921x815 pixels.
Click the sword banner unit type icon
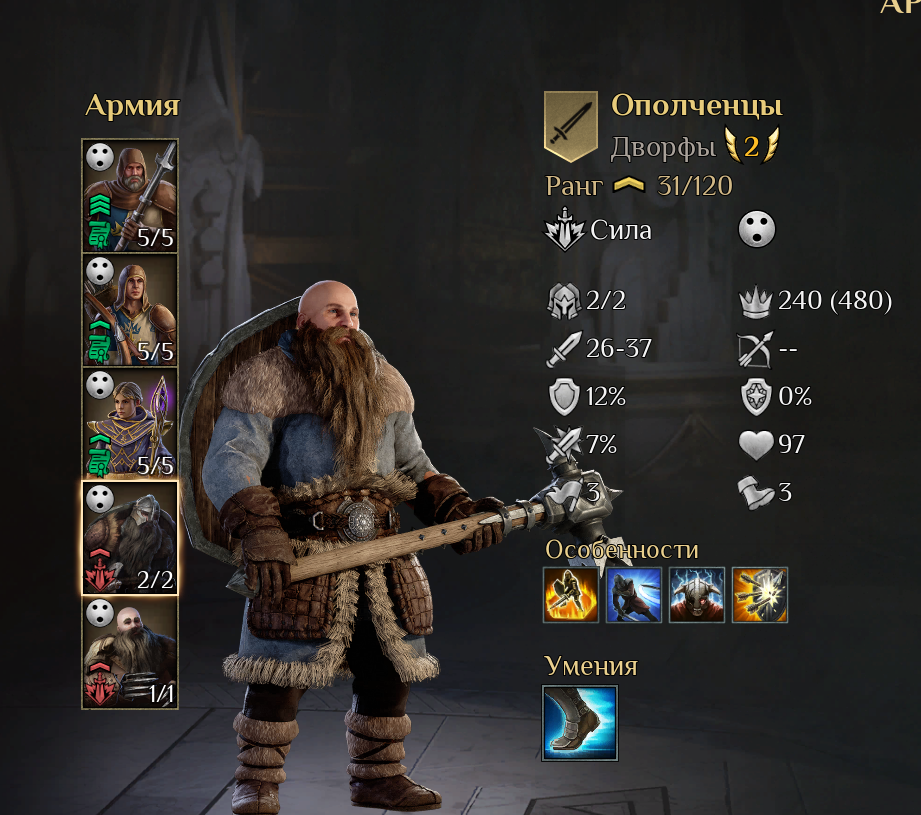pos(570,126)
